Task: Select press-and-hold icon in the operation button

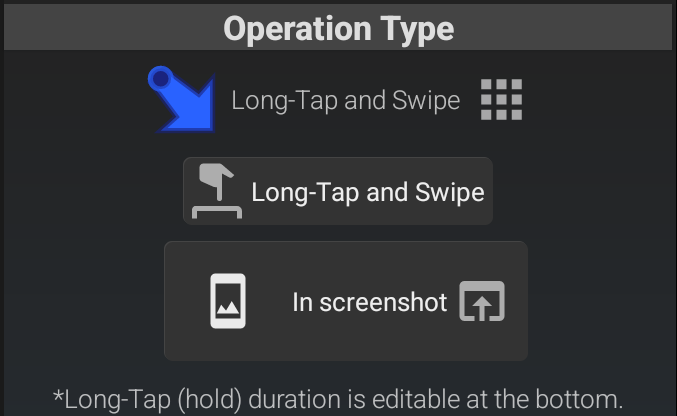Action: pyautogui.click(x=218, y=191)
